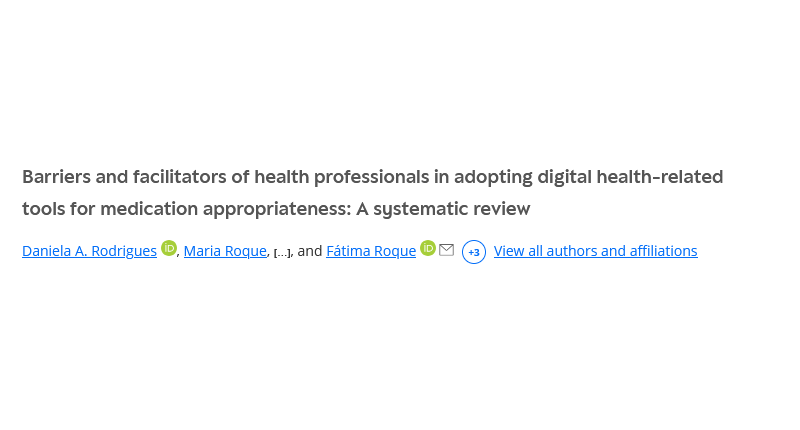This screenshot has width=800, height=430.
Task: Open Maria Roque author link
Action: [x=225, y=251]
